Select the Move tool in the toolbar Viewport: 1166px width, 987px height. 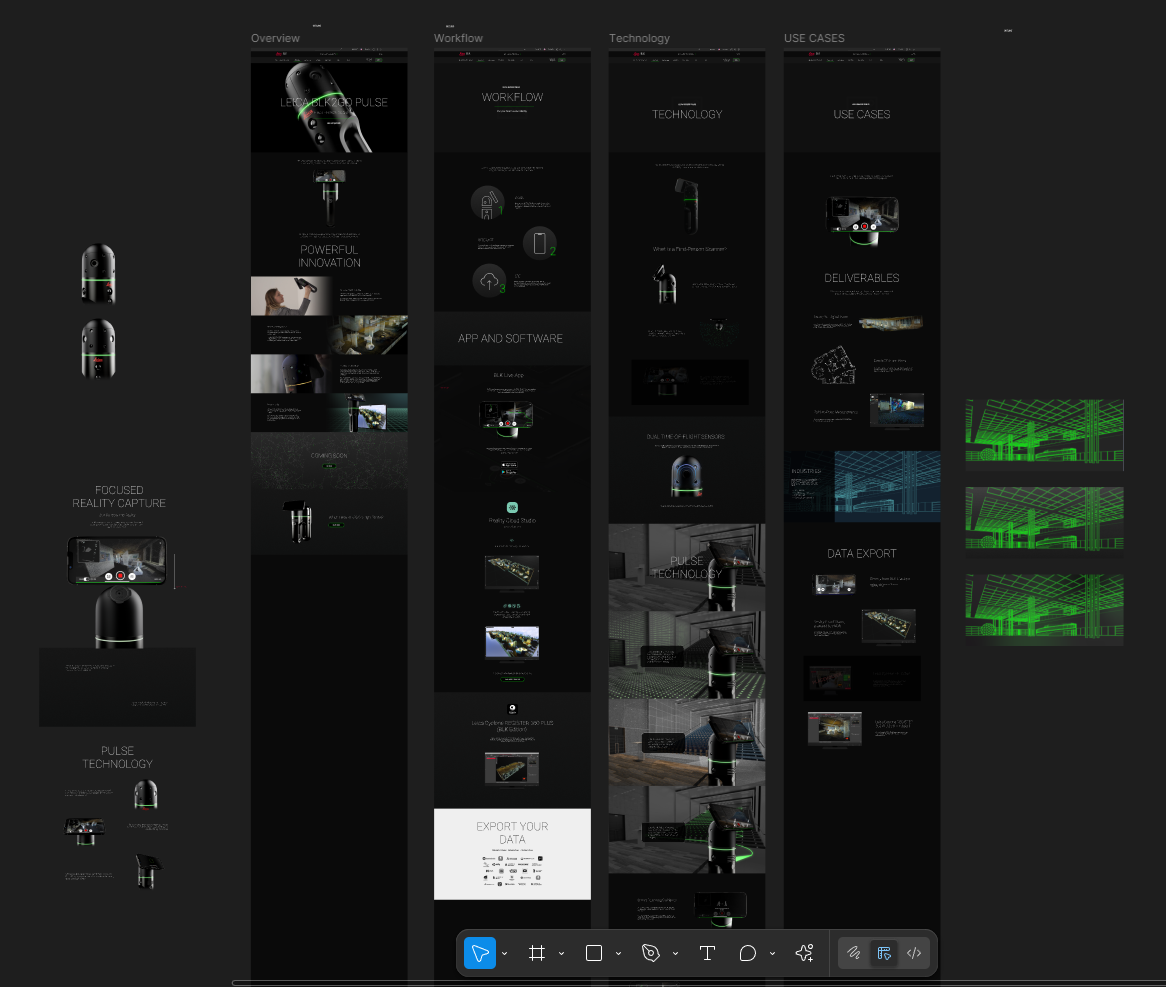(x=480, y=953)
